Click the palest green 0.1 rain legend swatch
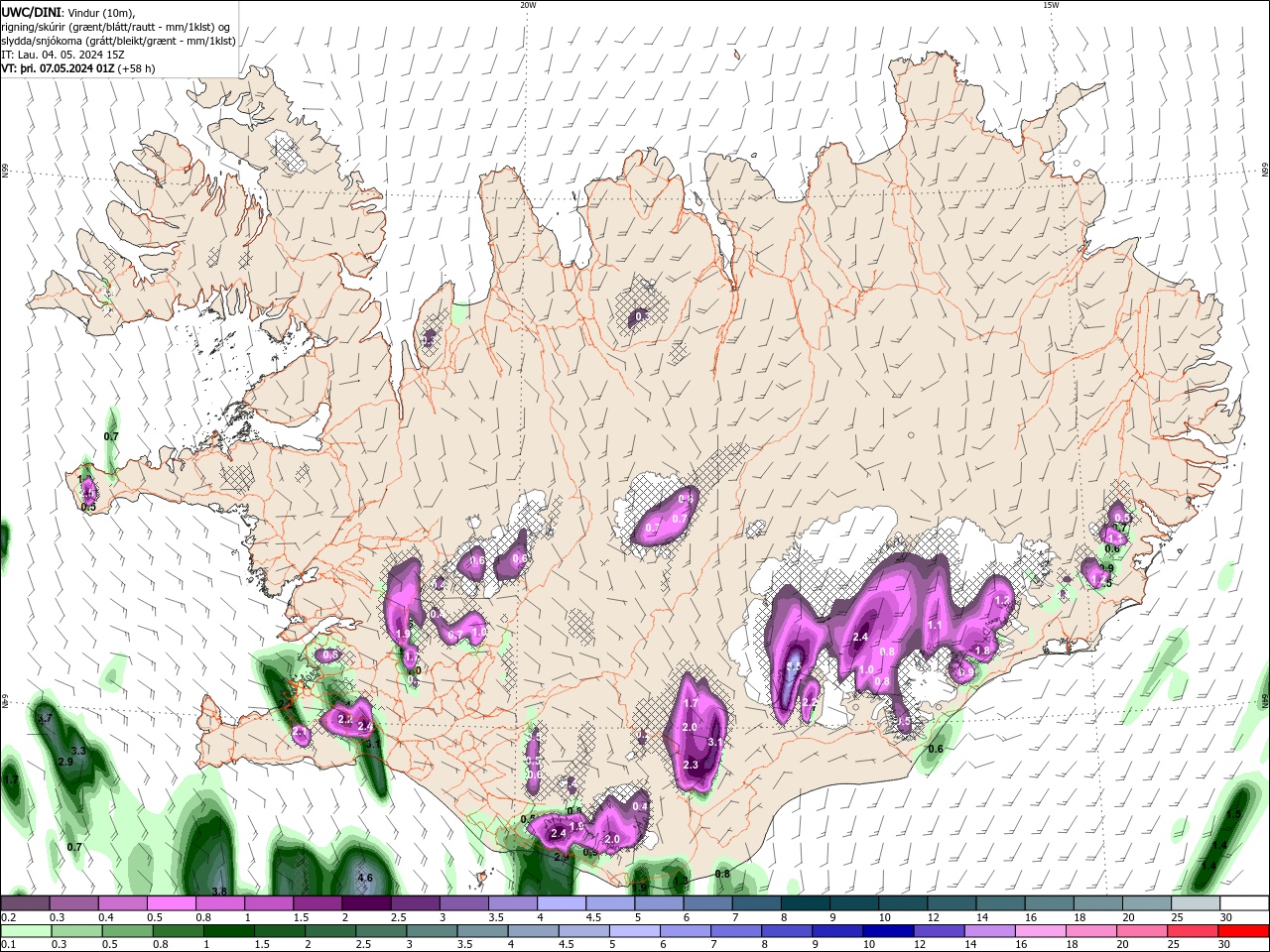This screenshot has width=1270, height=952. click(x=25, y=931)
